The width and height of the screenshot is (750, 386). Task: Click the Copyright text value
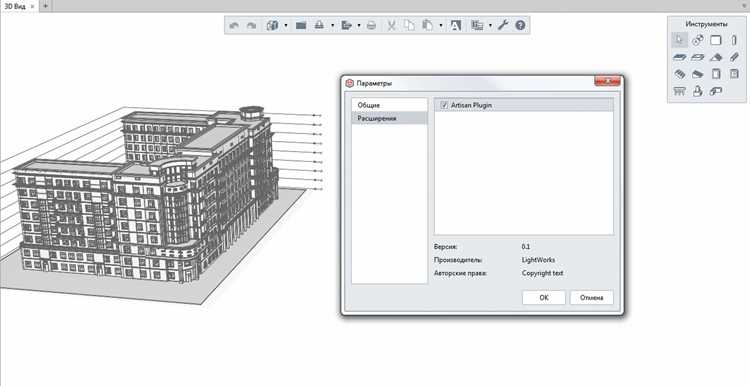coord(542,273)
